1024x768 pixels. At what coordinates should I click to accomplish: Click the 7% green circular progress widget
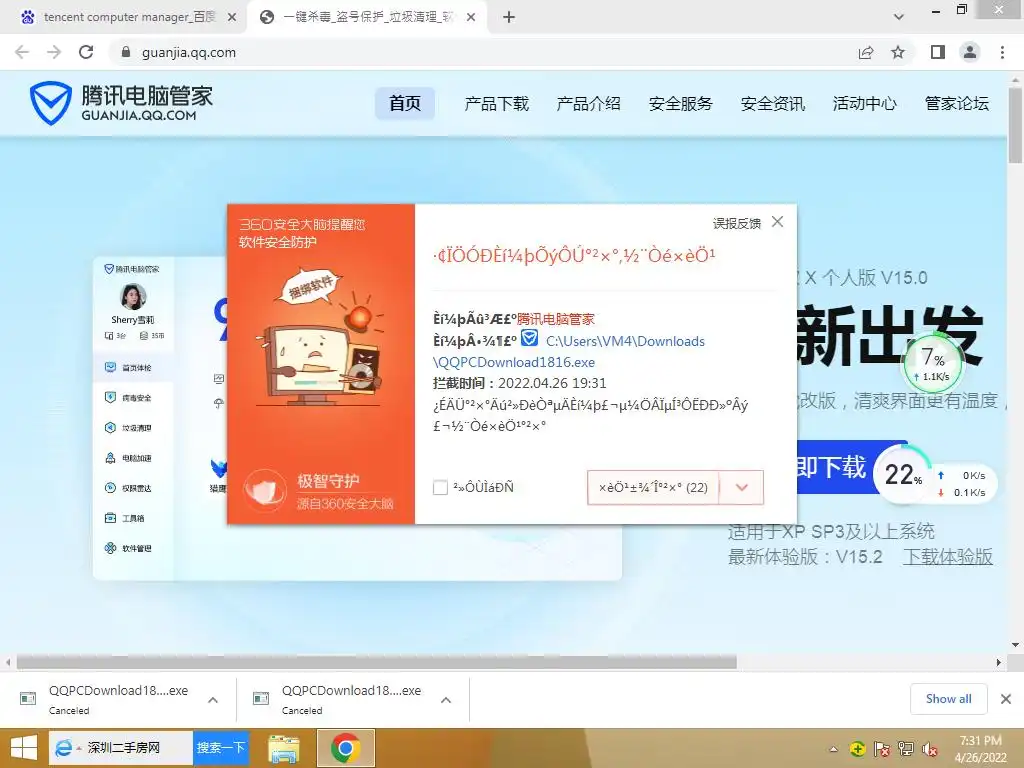point(933,364)
